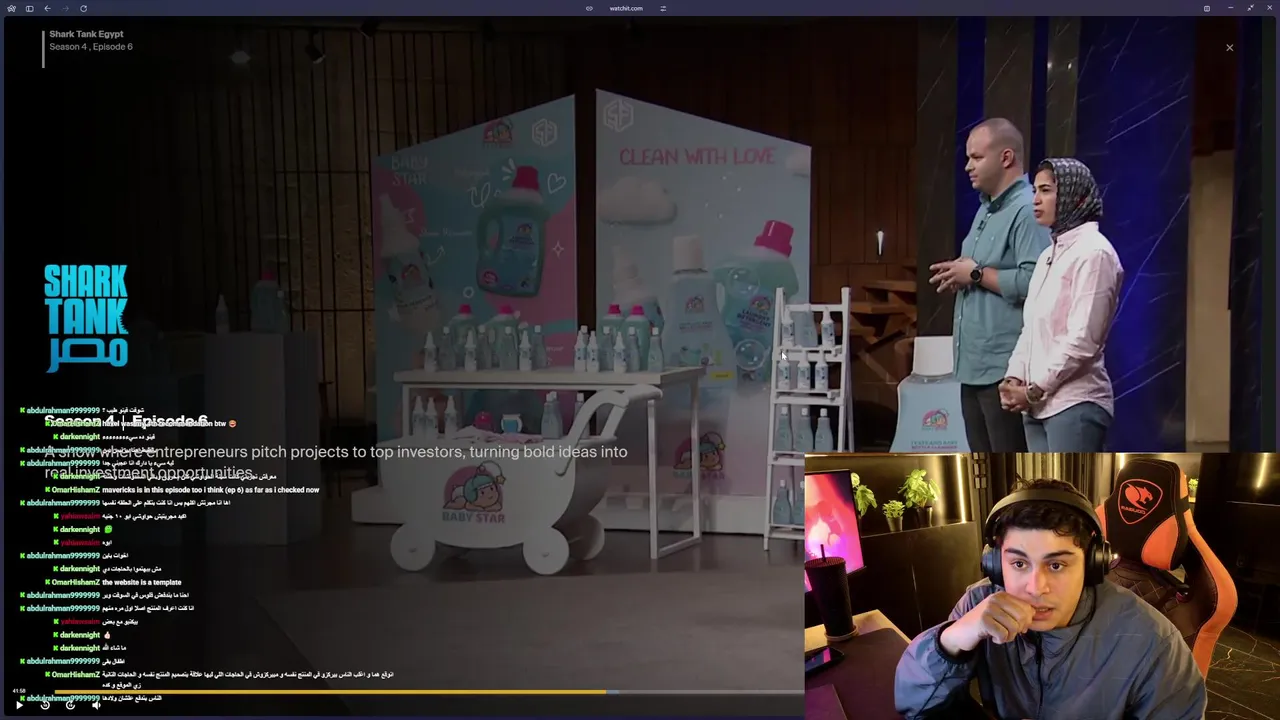Reload the watchit.com page
Screen dimensions: 1280x720
pos(83,8)
